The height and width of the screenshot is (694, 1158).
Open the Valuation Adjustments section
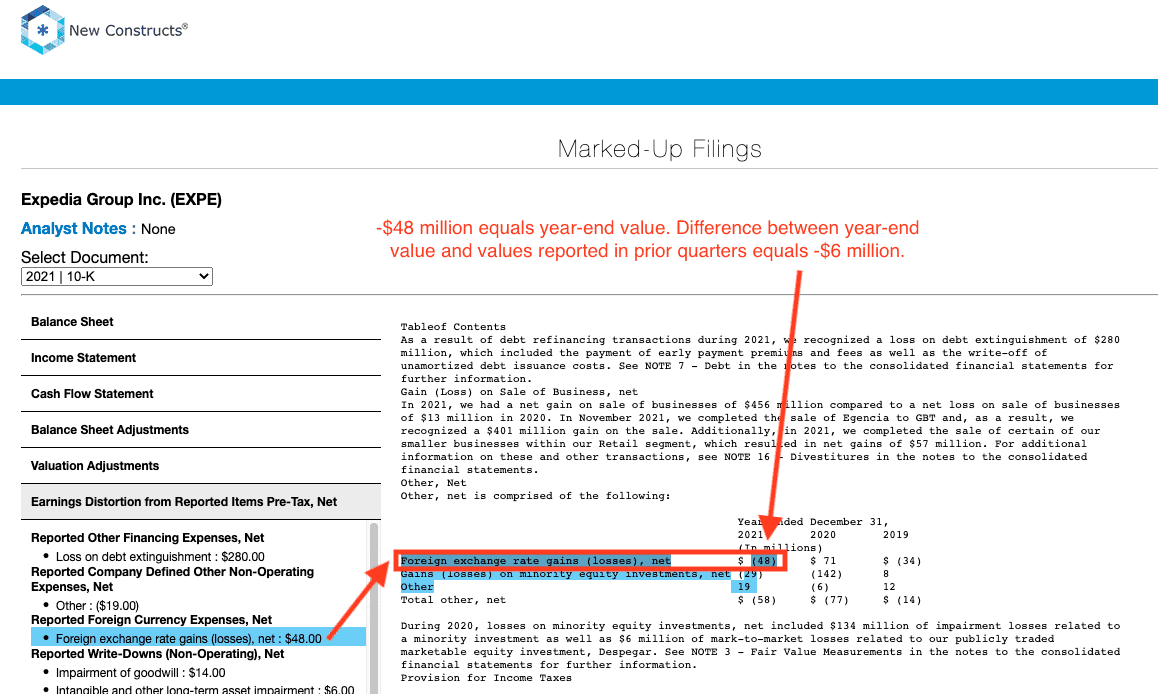(x=95, y=466)
